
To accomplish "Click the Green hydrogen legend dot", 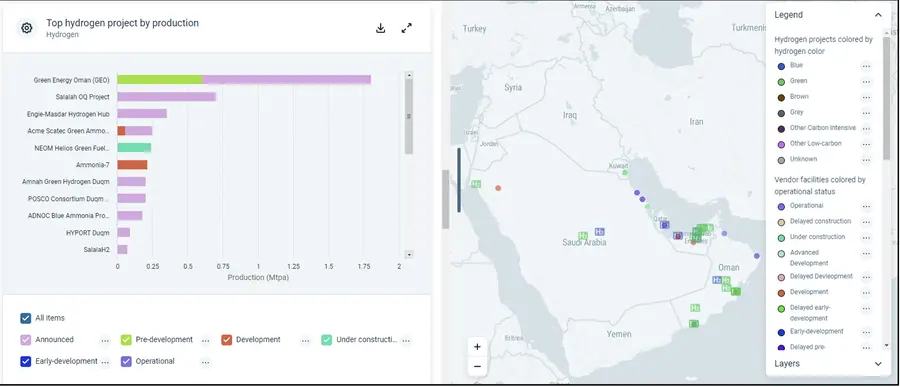I will pos(781,82).
